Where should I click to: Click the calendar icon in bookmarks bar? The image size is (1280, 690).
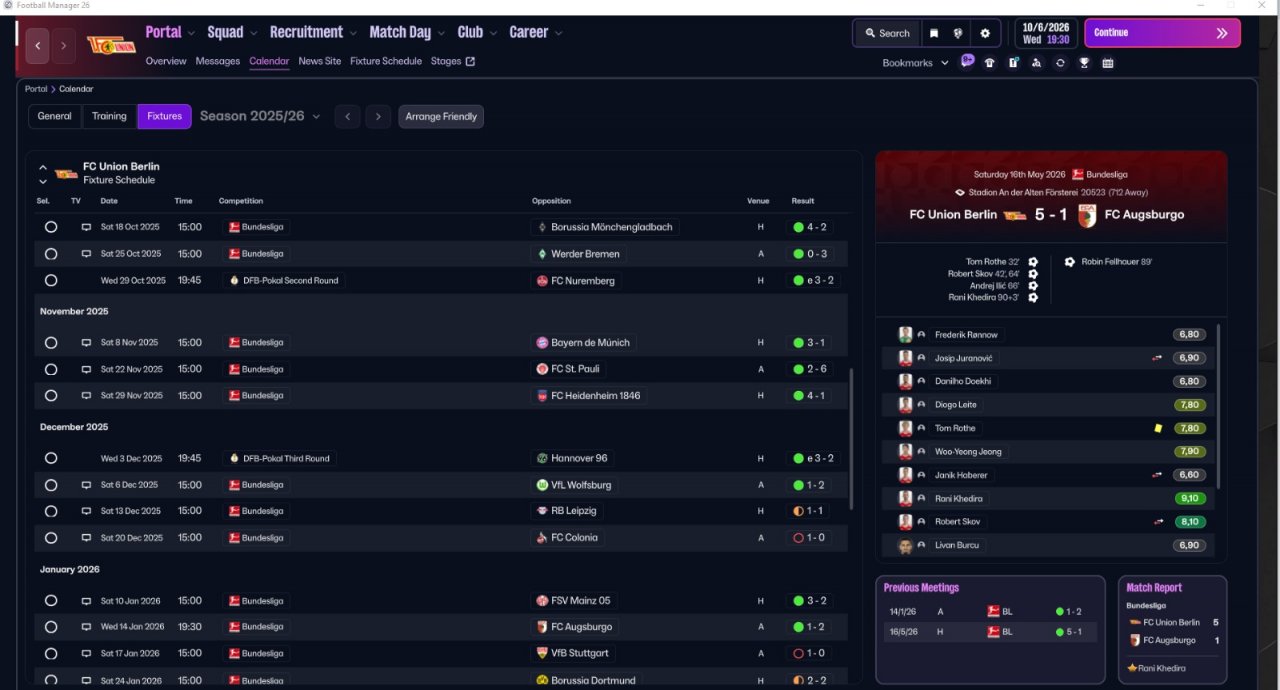(x=1108, y=63)
